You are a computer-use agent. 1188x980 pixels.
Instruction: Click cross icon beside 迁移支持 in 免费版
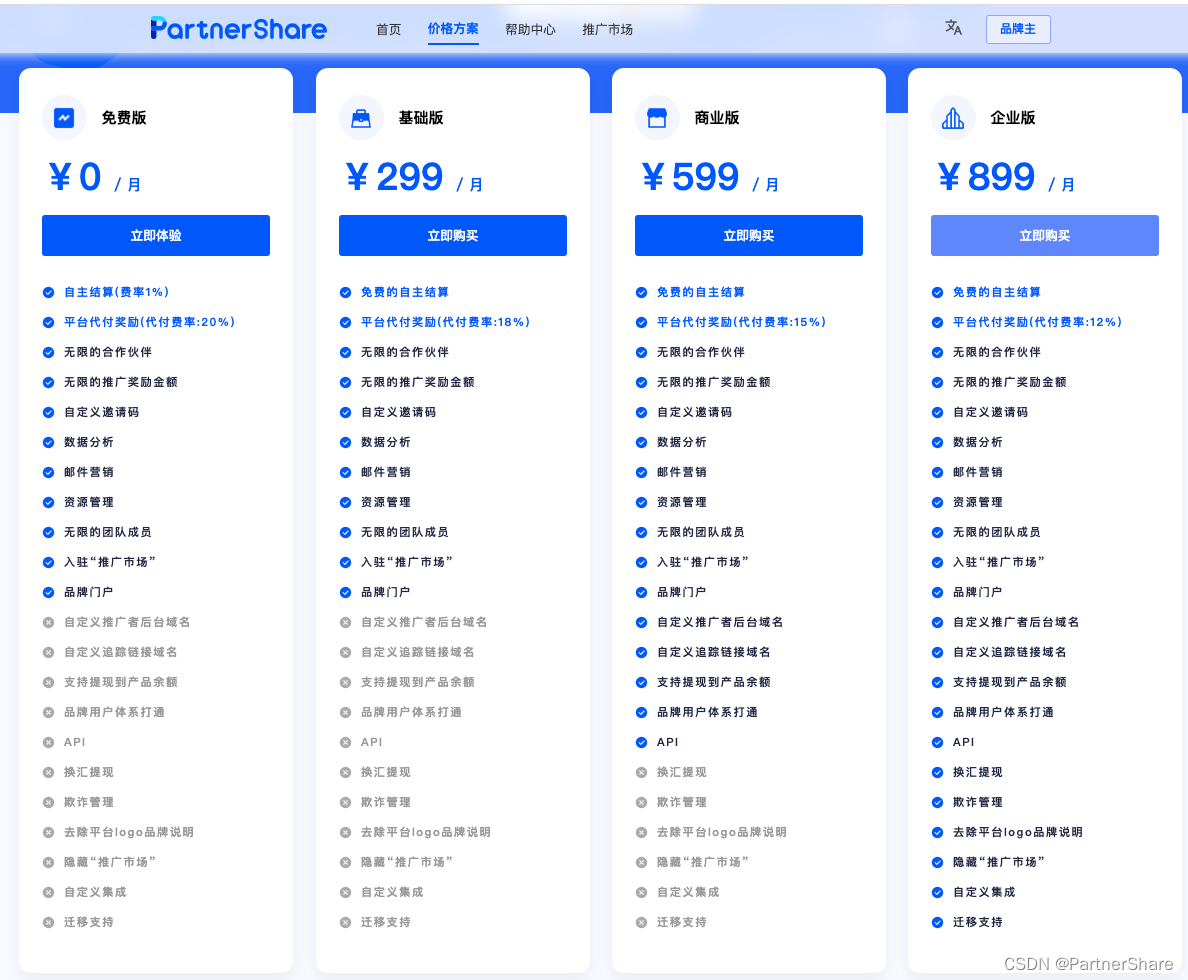pyautogui.click(x=48, y=922)
